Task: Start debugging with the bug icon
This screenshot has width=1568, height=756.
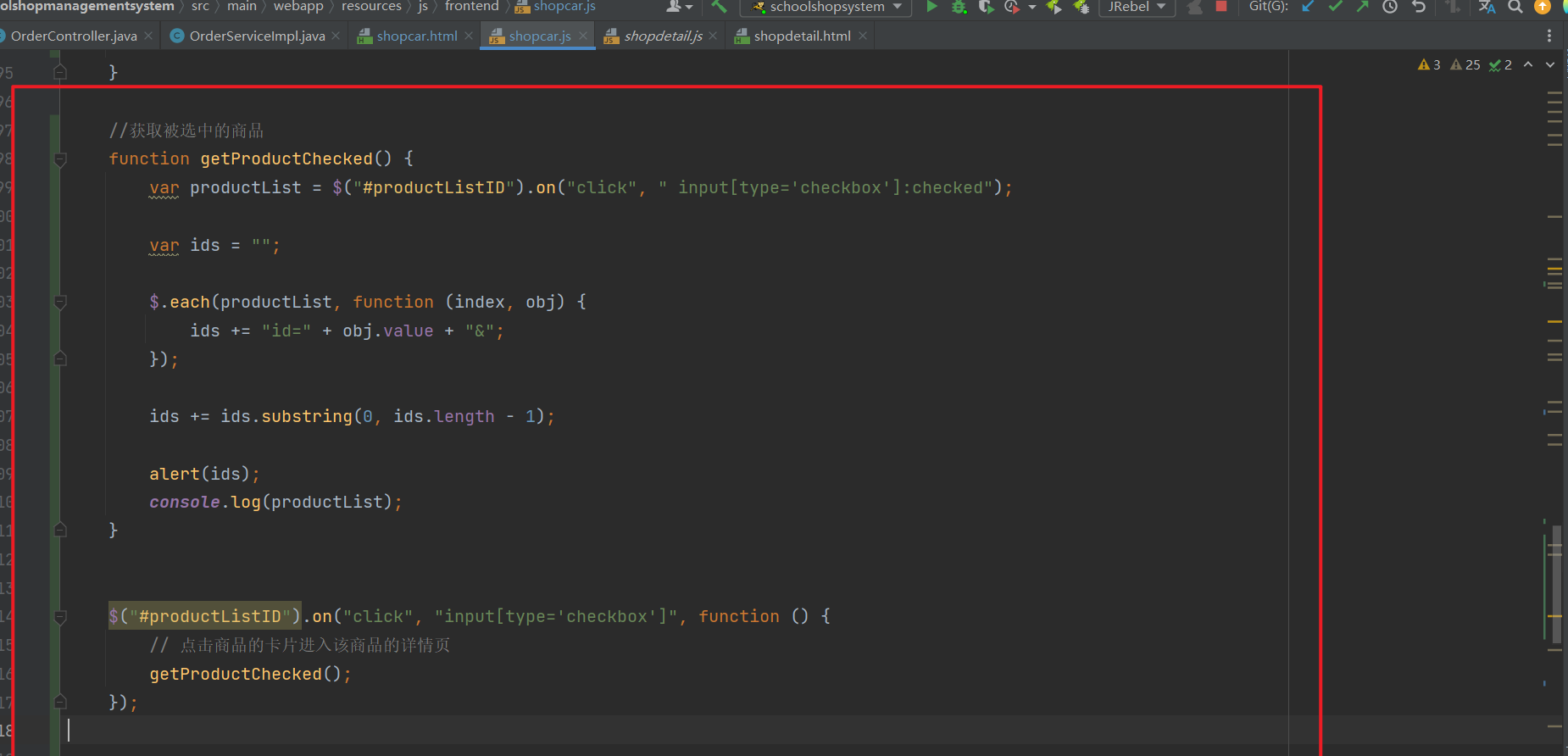Action: pyautogui.click(x=959, y=7)
